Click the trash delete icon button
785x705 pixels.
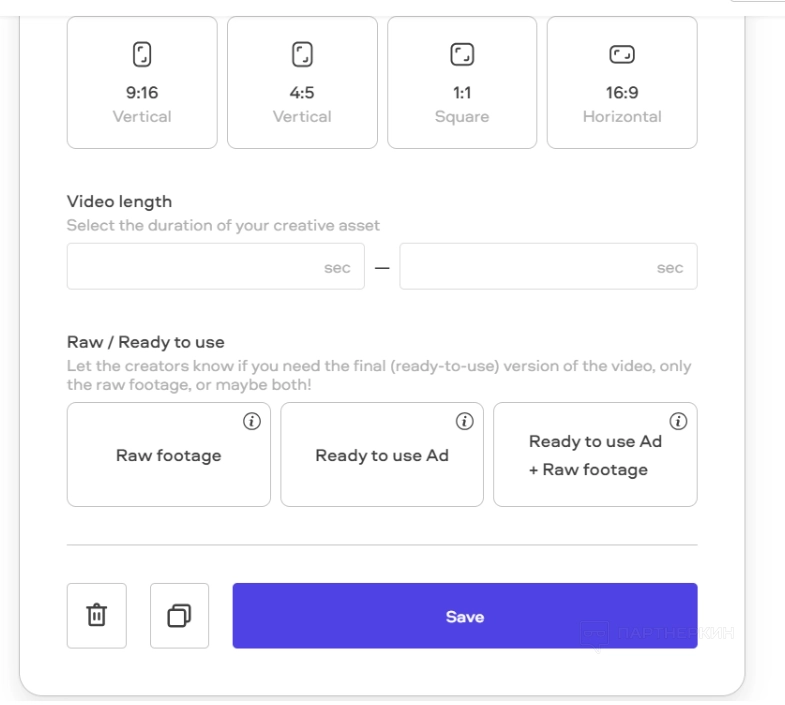[97, 616]
